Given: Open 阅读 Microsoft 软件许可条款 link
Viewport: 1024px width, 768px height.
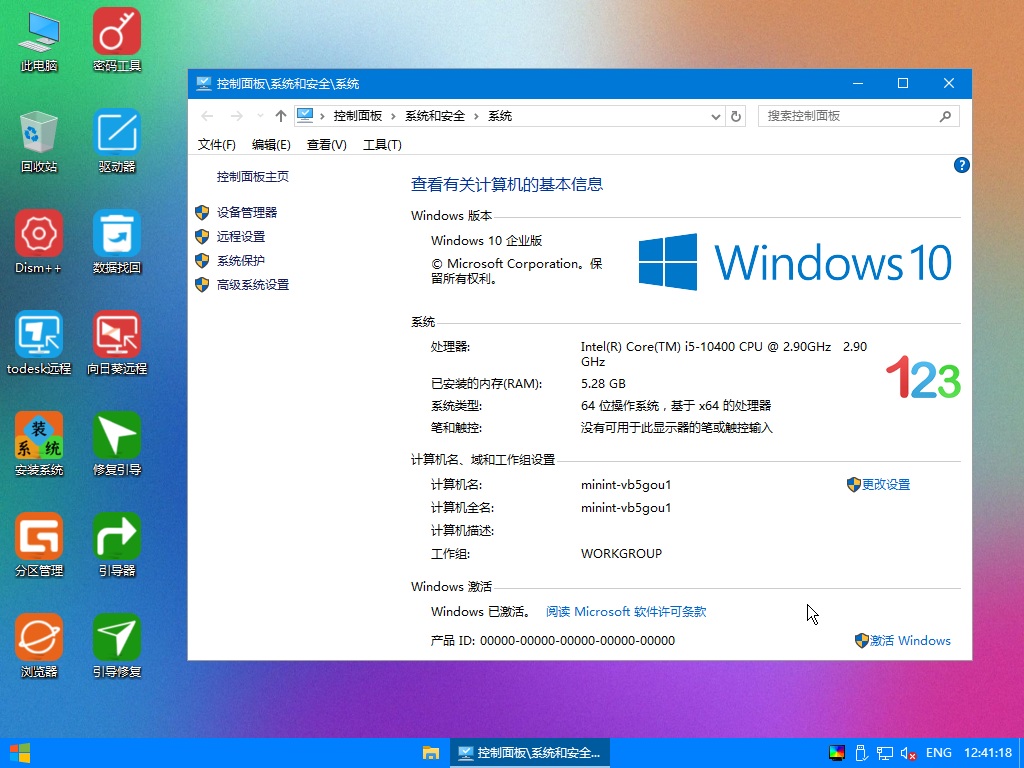Looking at the screenshot, I should (x=626, y=612).
